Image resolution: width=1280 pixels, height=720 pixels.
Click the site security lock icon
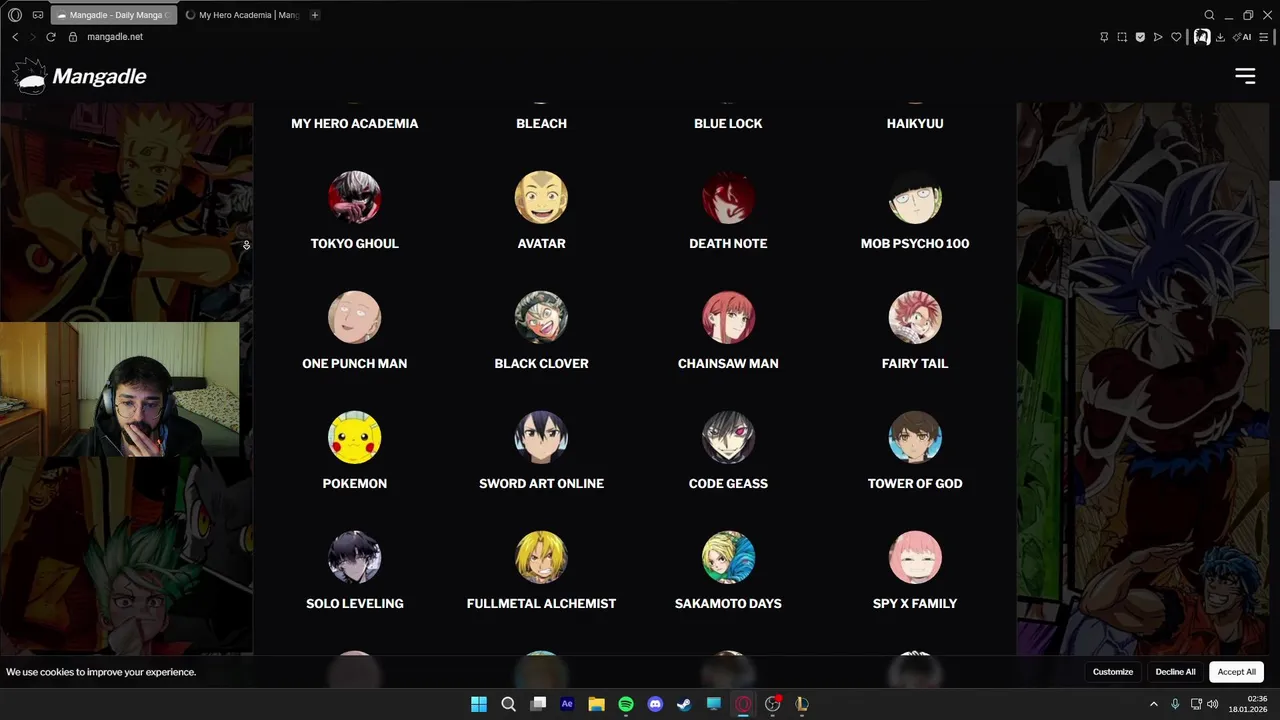(73, 37)
